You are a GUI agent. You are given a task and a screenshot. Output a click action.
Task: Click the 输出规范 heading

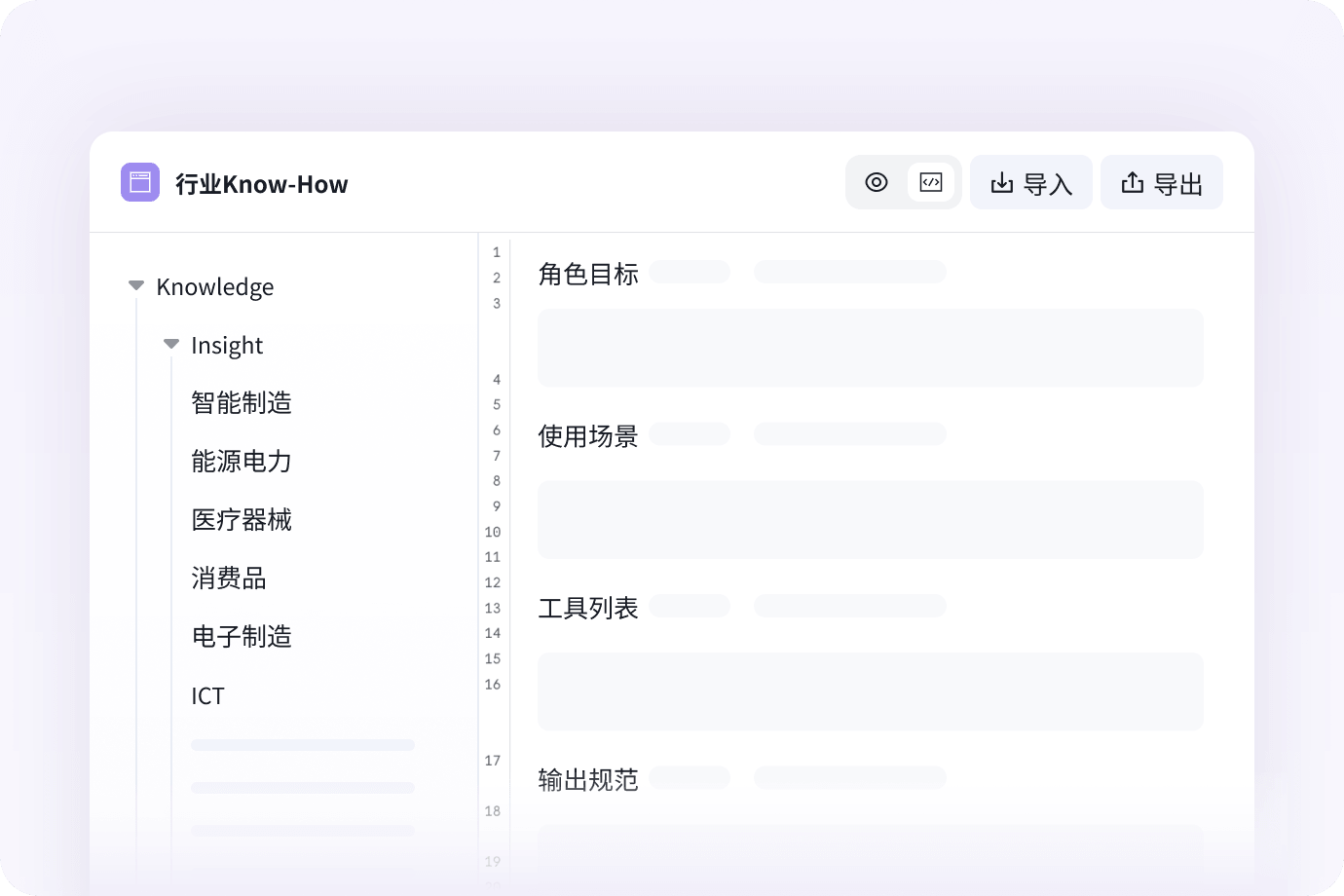(588, 779)
